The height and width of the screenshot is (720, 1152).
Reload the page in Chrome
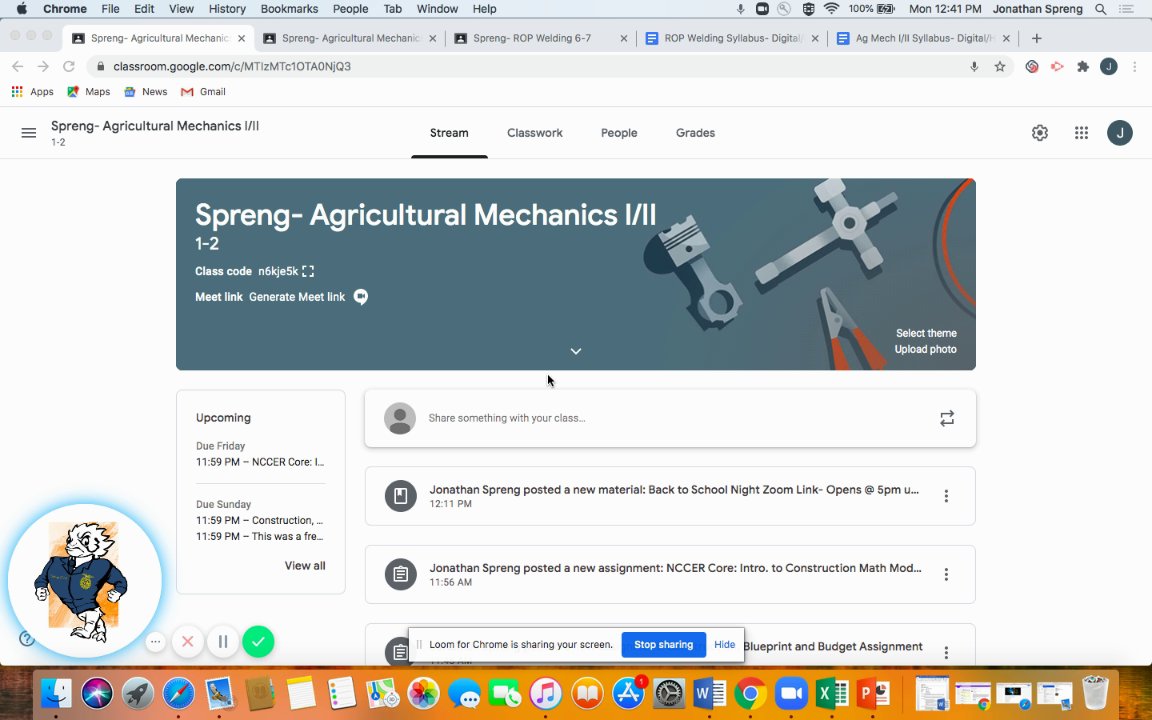coord(69,66)
